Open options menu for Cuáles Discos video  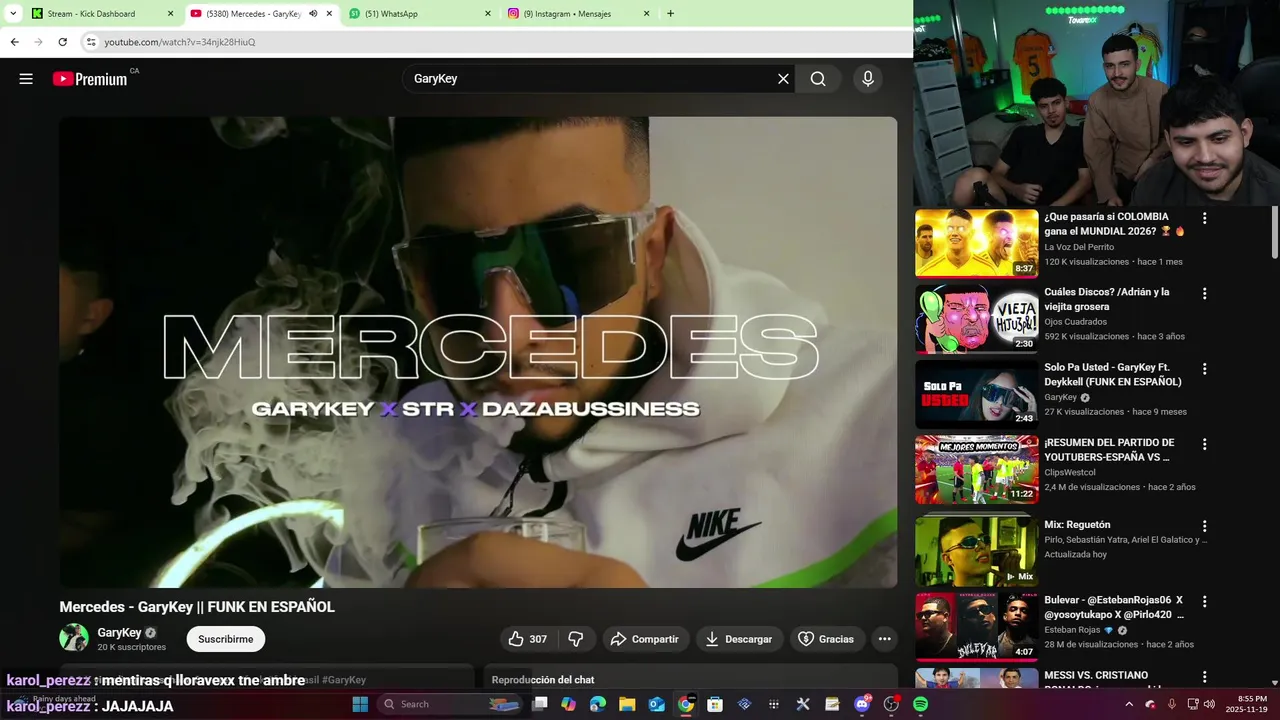point(1204,294)
